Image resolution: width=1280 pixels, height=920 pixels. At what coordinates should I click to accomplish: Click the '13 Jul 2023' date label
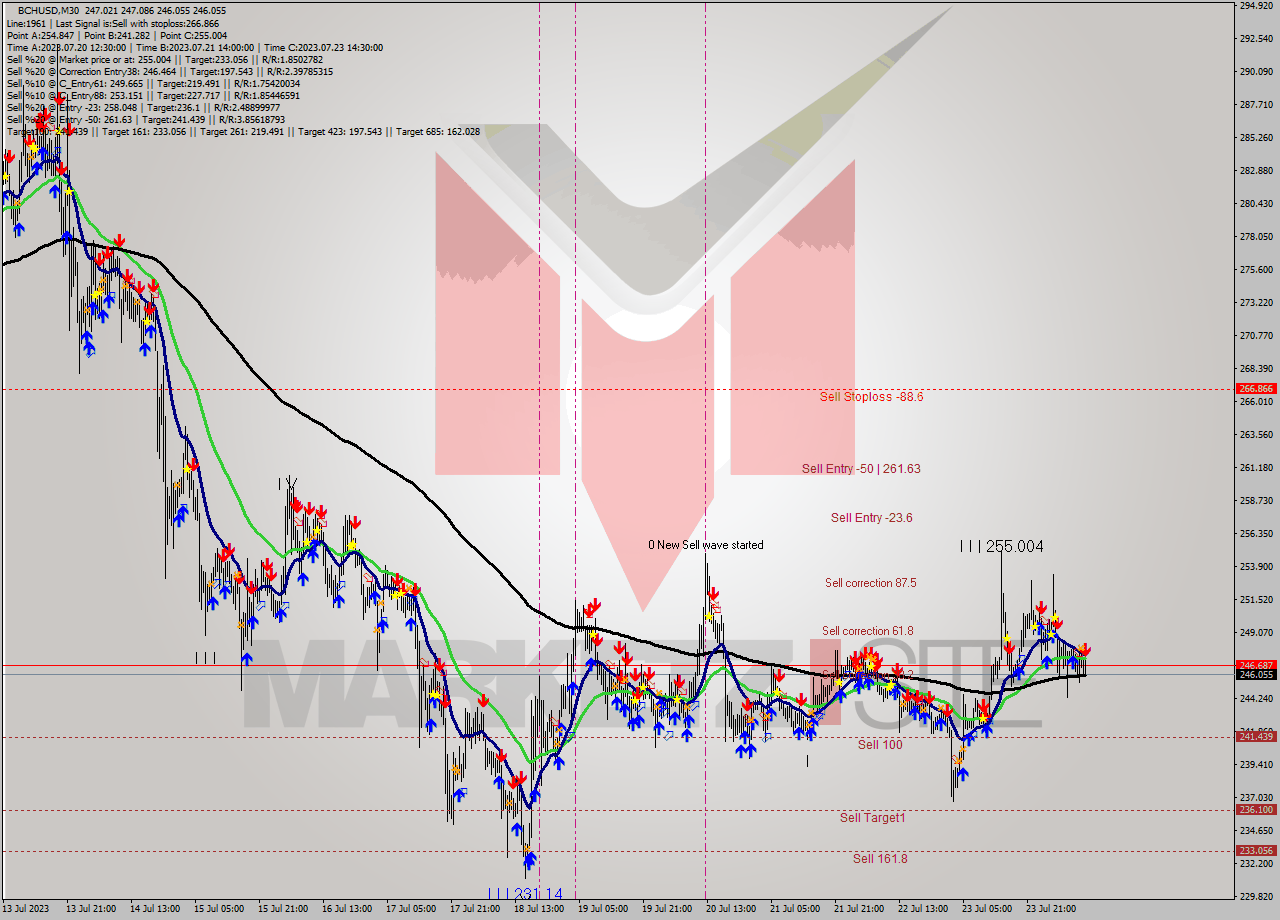(x=27, y=909)
